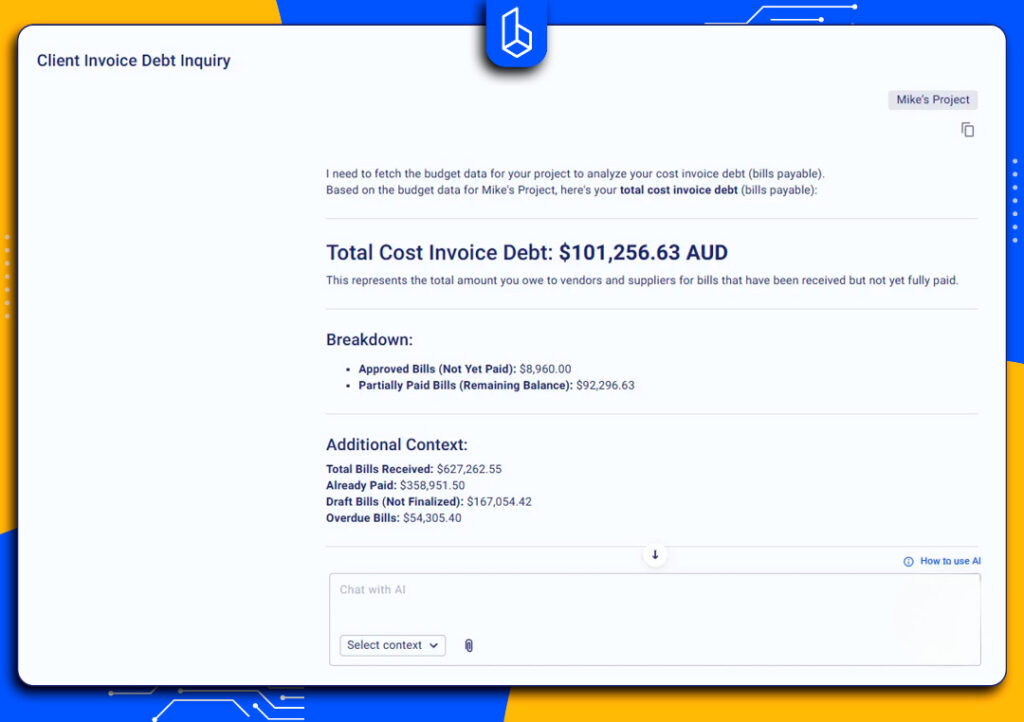Open the app logo at top center
This screenshot has width=1024, height=722.
(x=515, y=33)
